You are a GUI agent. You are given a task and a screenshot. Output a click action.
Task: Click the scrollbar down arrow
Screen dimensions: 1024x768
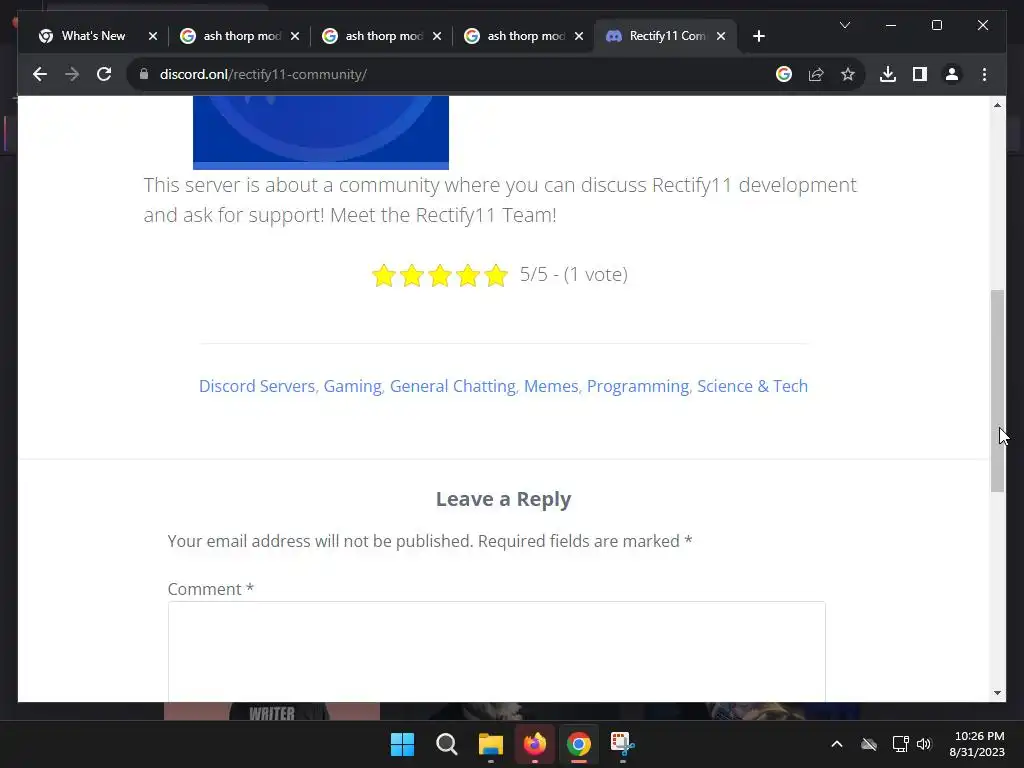pyautogui.click(x=997, y=693)
